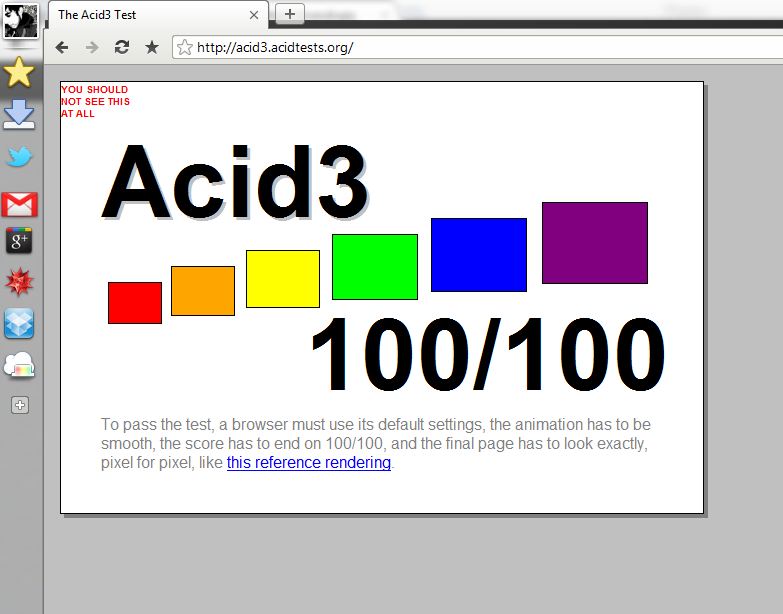Follow the 'this reference rendering' link
This screenshot has width=783, height=614.
(x=308, y=463)
